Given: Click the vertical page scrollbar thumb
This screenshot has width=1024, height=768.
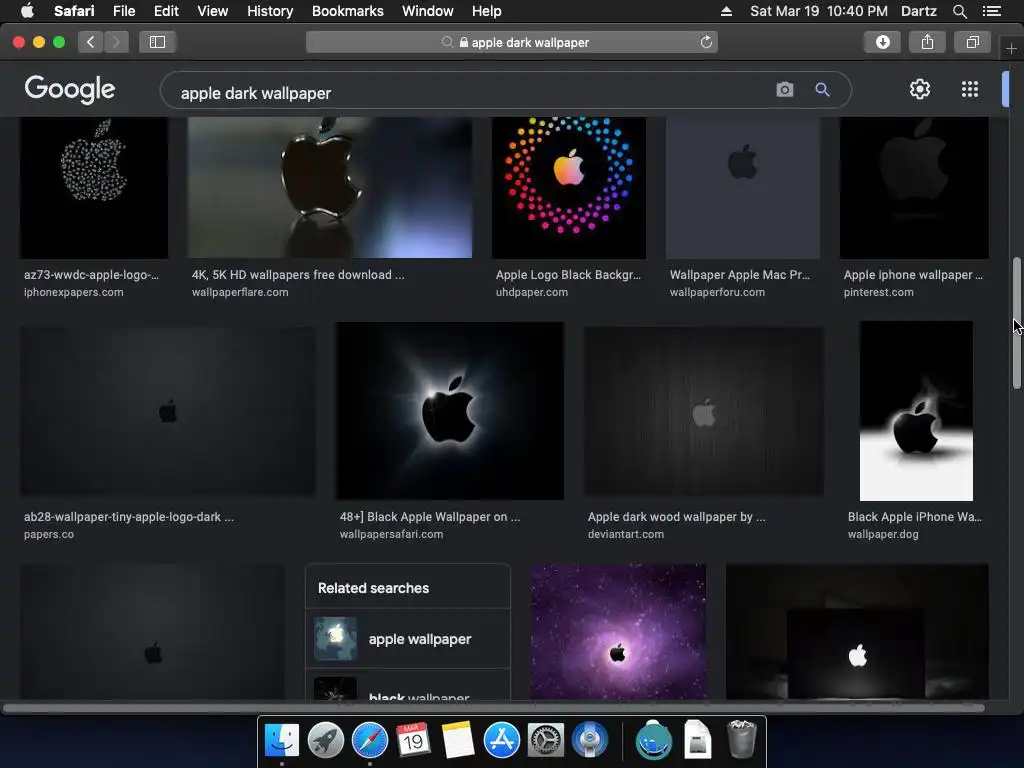Looking at the screenshot, I should tap(1017, 324).
